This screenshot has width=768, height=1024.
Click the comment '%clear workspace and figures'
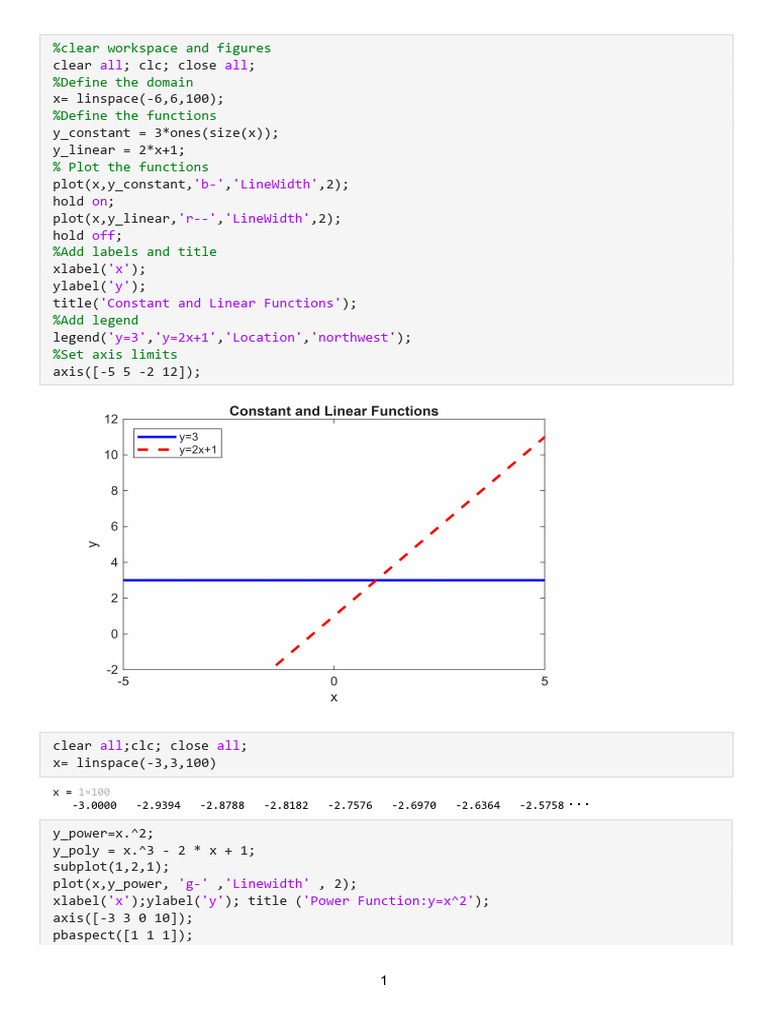(161, 48)
